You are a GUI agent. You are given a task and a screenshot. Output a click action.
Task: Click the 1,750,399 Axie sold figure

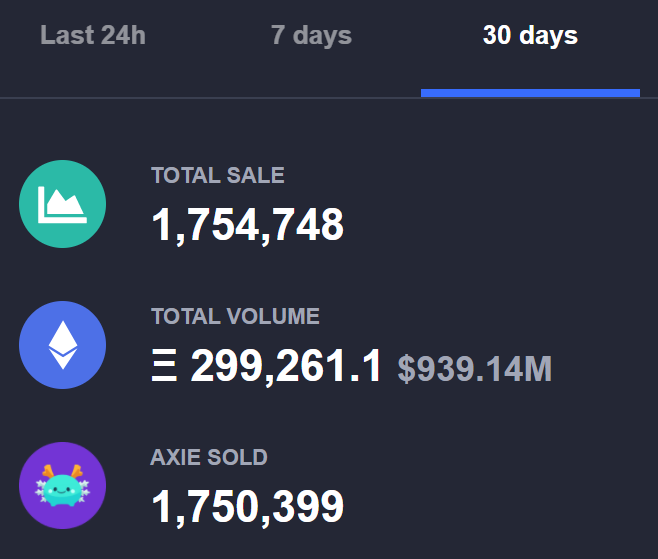(x=247, y=508)
